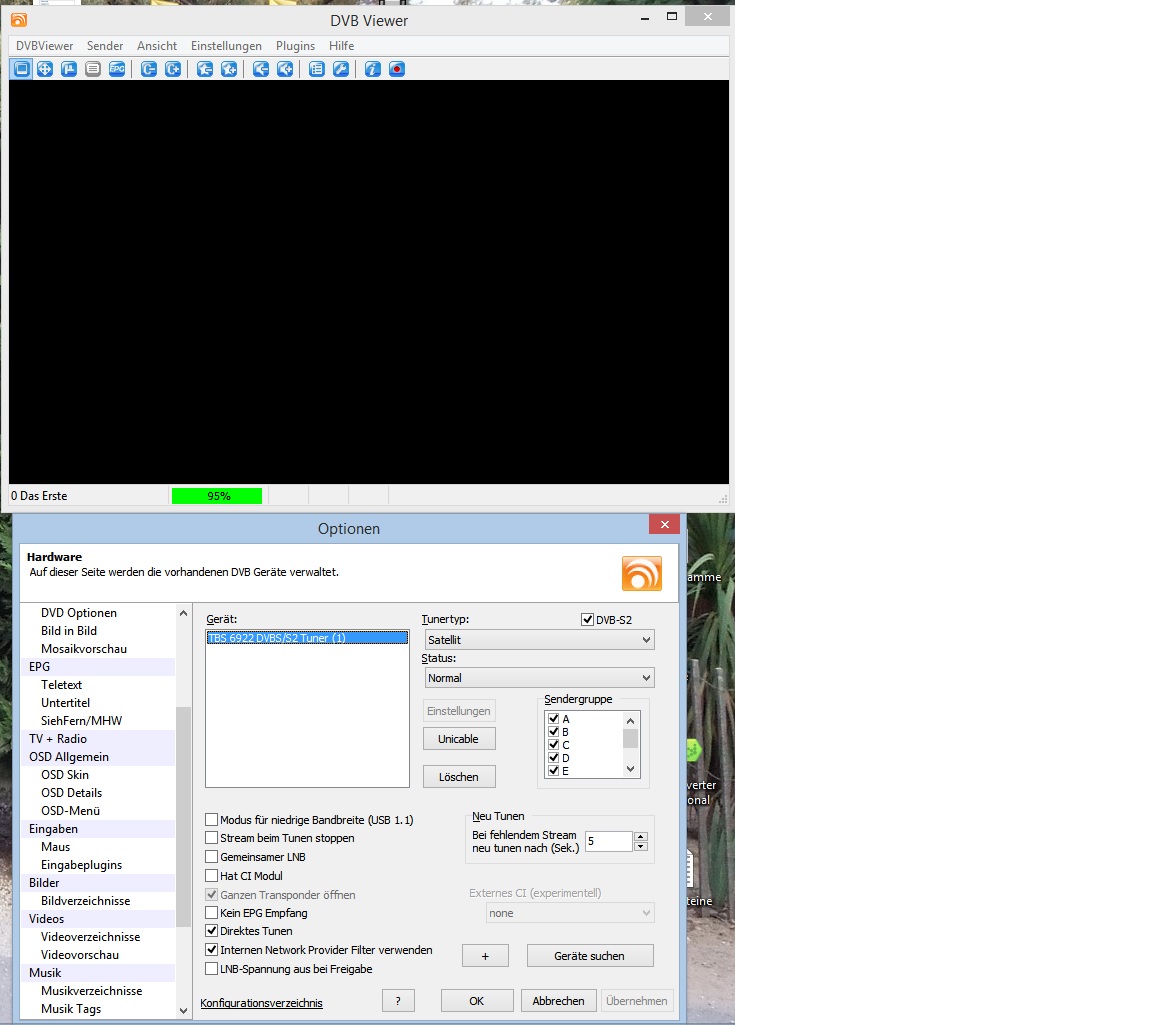
Task: Uncheck Sendergruppe A
Action: (x=554, y=719)
